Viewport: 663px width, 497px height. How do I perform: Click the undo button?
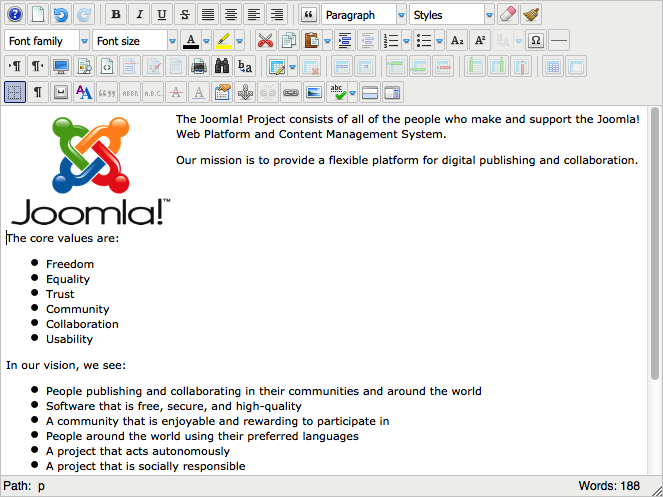coord(61,15)
